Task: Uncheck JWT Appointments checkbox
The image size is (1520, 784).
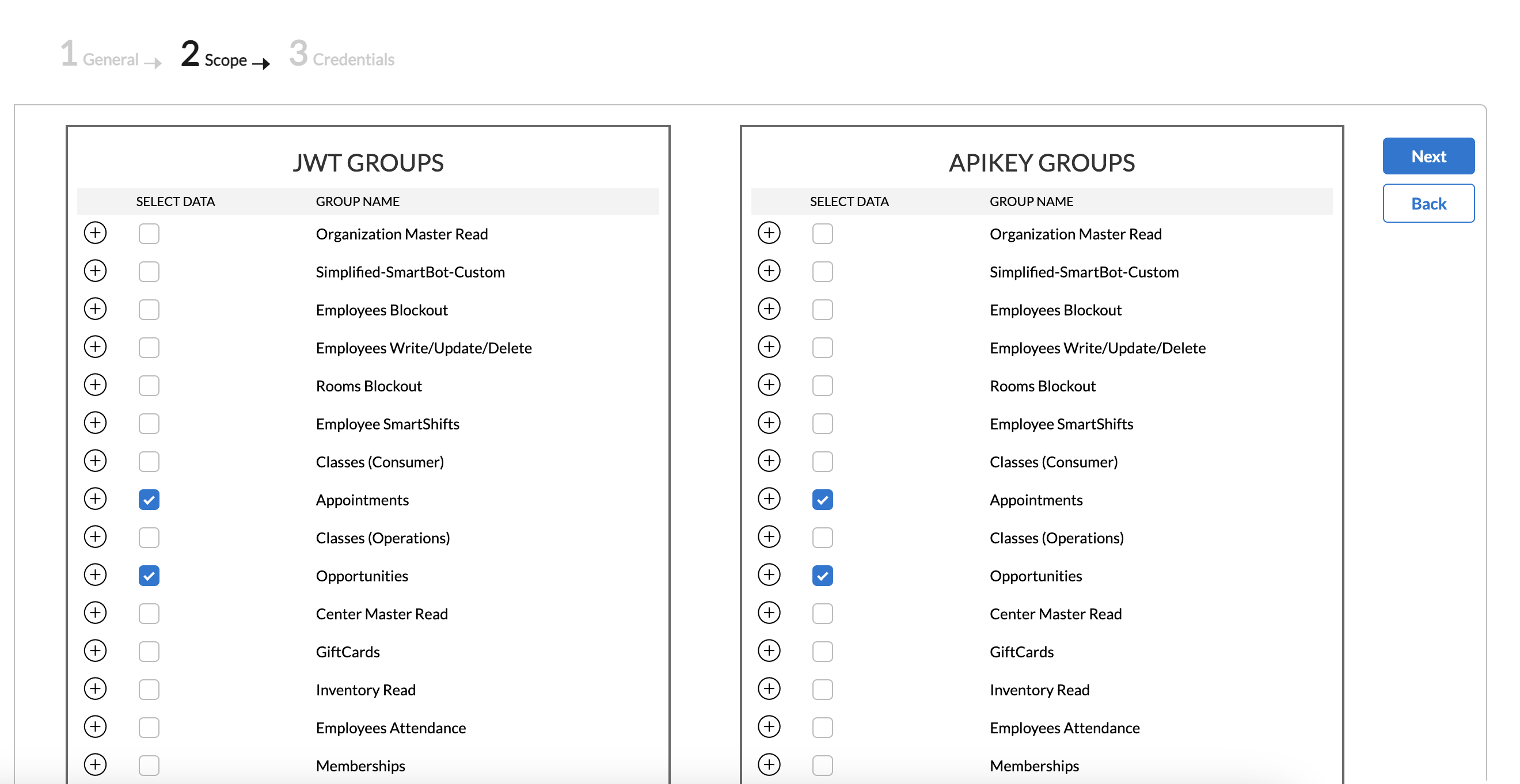Action: (149, 500)
